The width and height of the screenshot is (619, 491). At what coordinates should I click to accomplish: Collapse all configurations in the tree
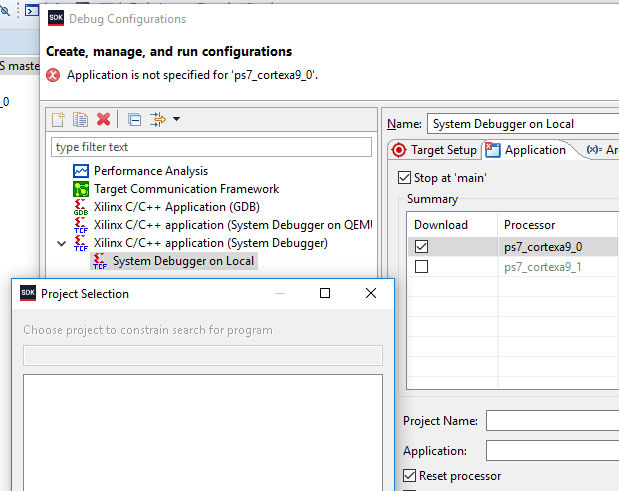point(135,119)
